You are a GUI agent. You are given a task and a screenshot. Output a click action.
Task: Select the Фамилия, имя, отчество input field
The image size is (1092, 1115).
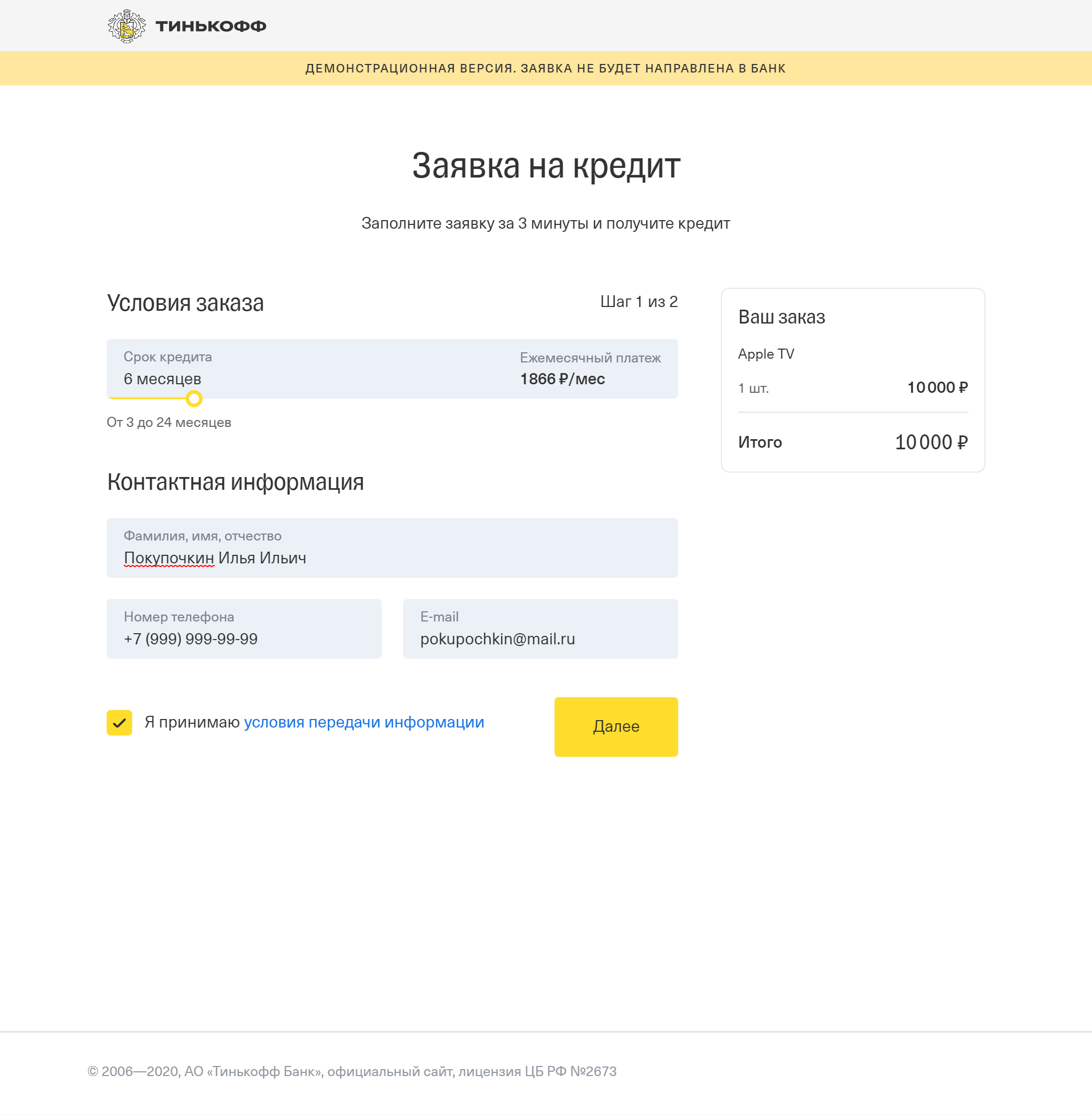pos(392,547)
